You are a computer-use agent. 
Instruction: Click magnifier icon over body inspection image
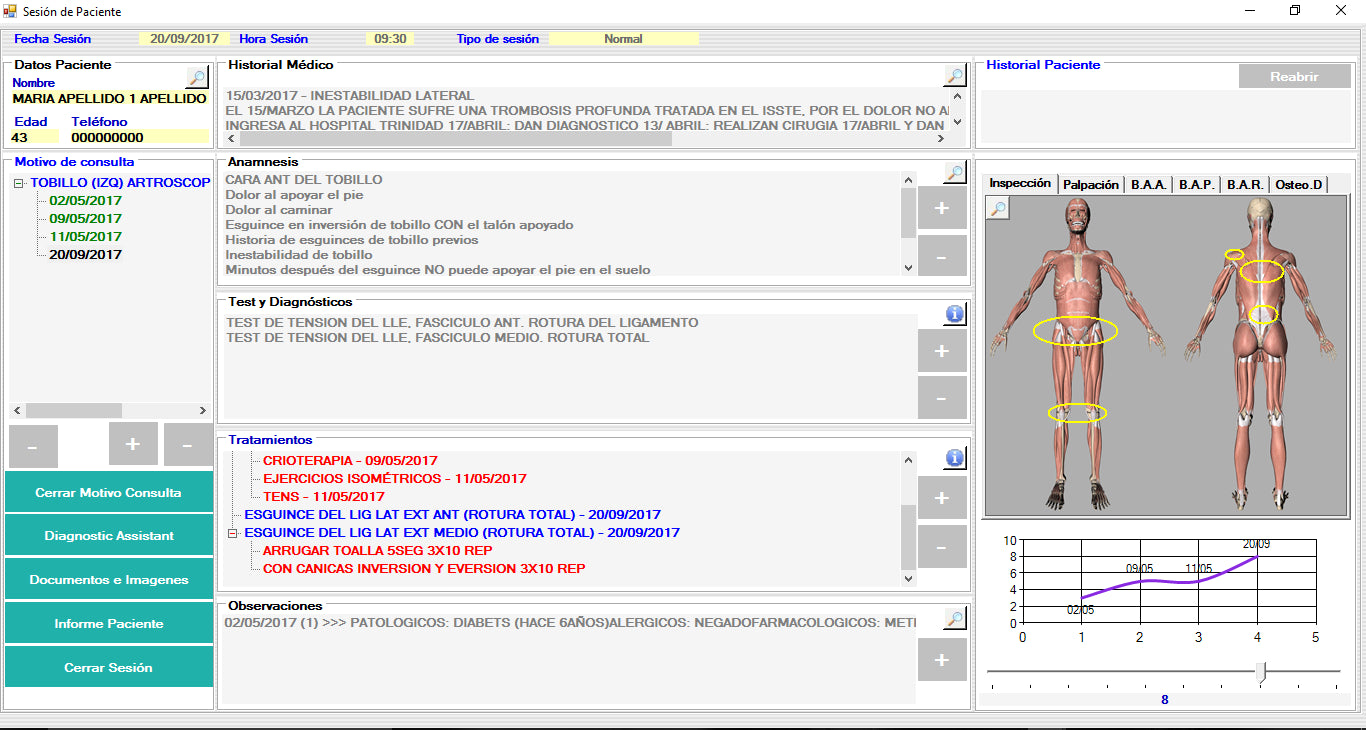[997, 208]
